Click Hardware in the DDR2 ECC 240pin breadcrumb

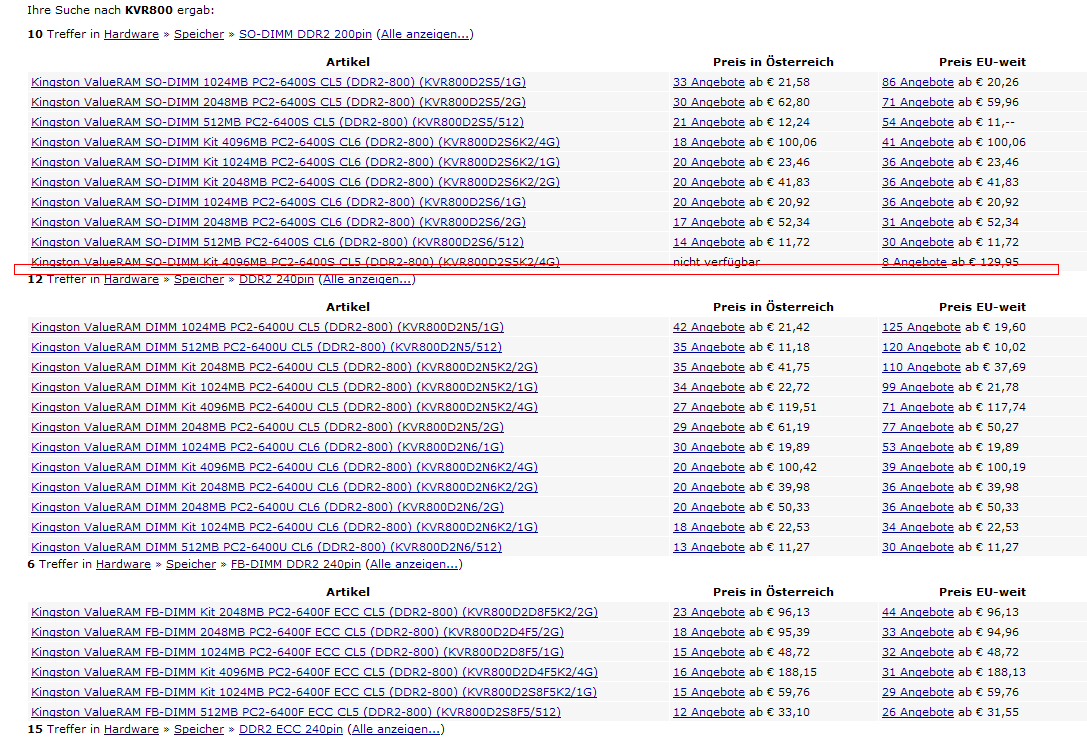131,730
